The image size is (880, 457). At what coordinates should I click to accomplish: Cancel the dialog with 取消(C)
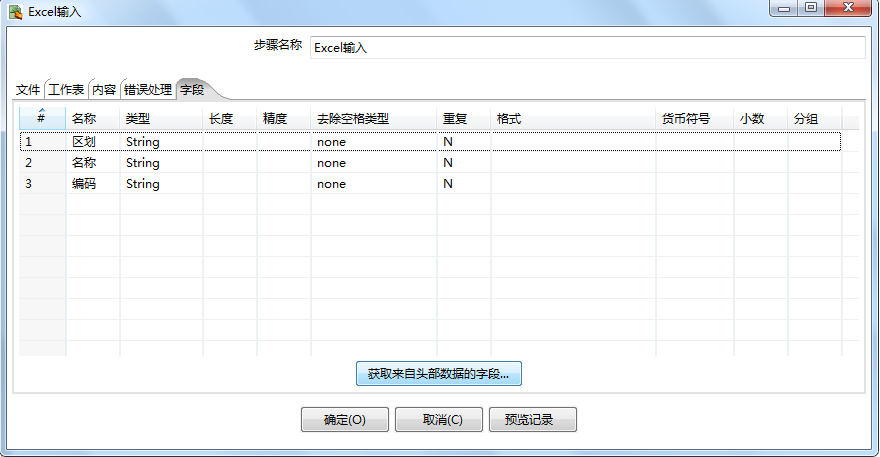[x=438, y=419]
